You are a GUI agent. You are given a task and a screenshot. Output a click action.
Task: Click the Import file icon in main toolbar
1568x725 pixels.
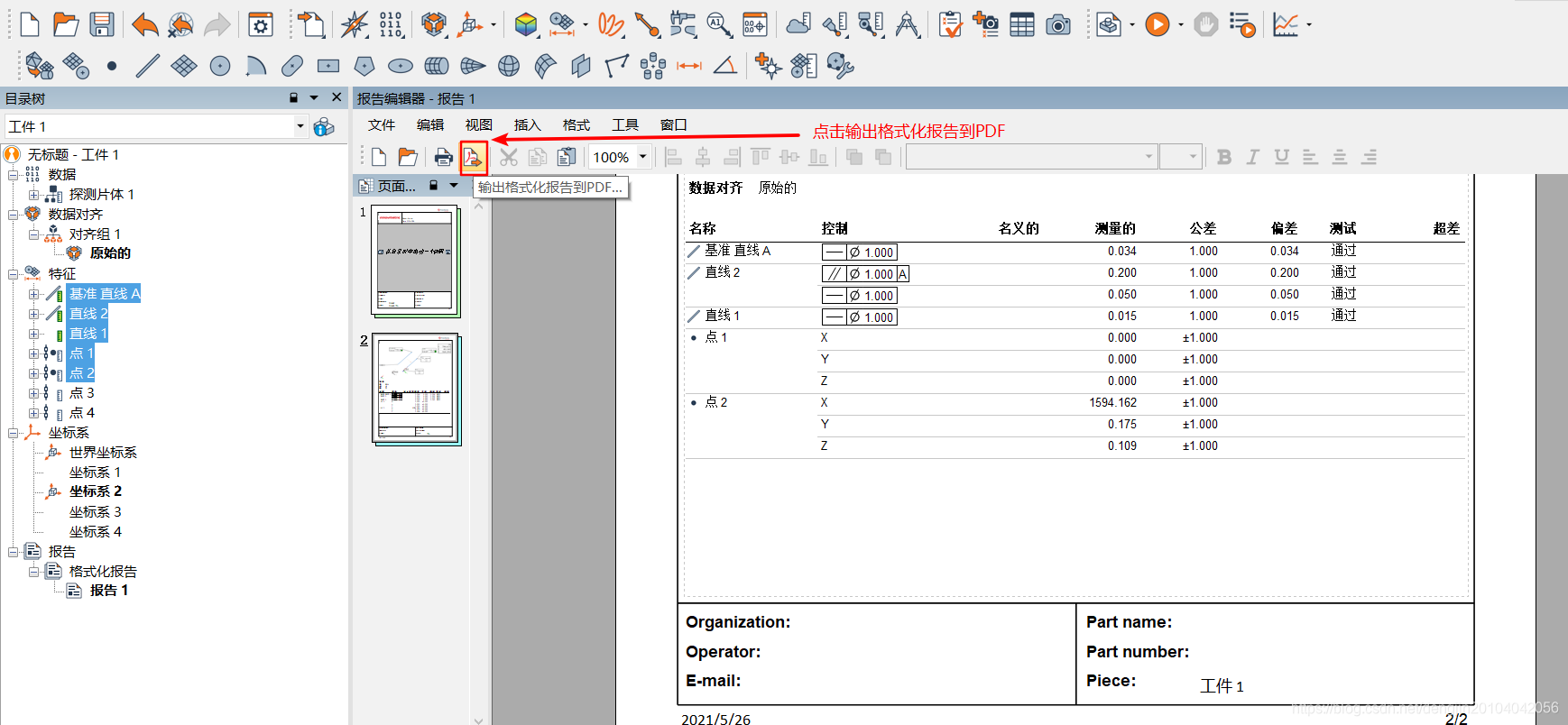(312, 24)
